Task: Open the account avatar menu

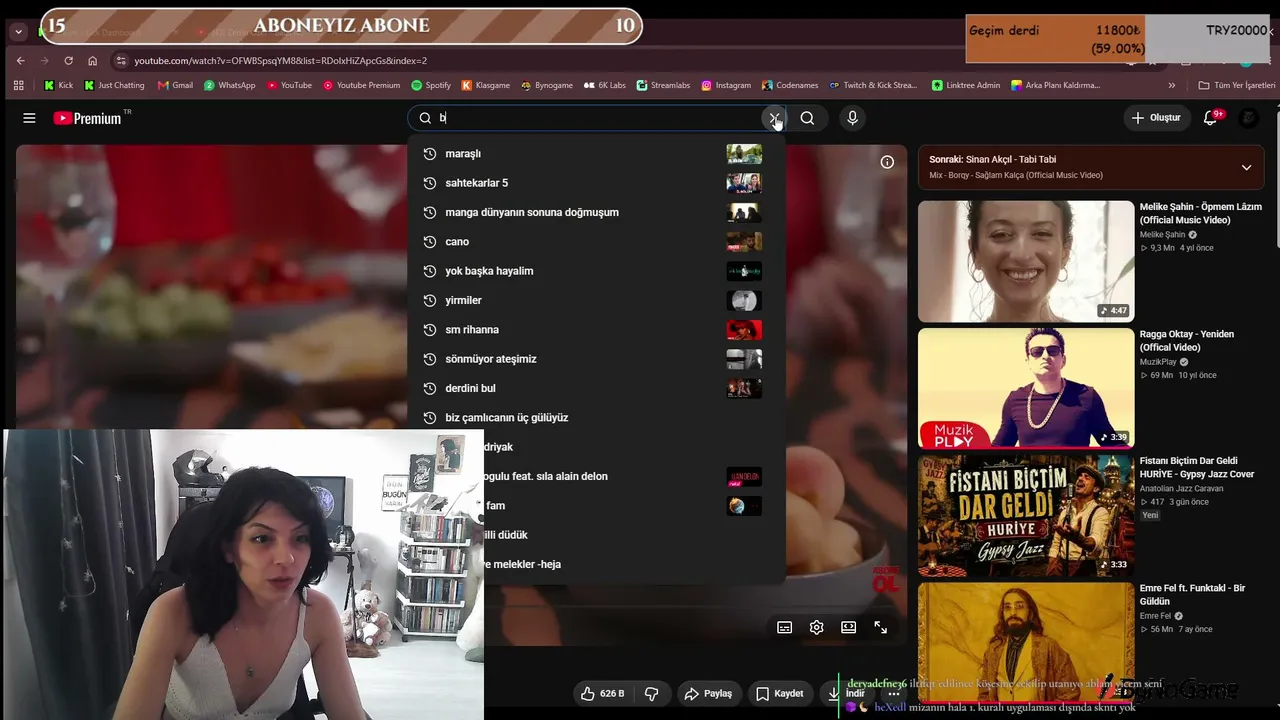Action: coord(1249,118)
